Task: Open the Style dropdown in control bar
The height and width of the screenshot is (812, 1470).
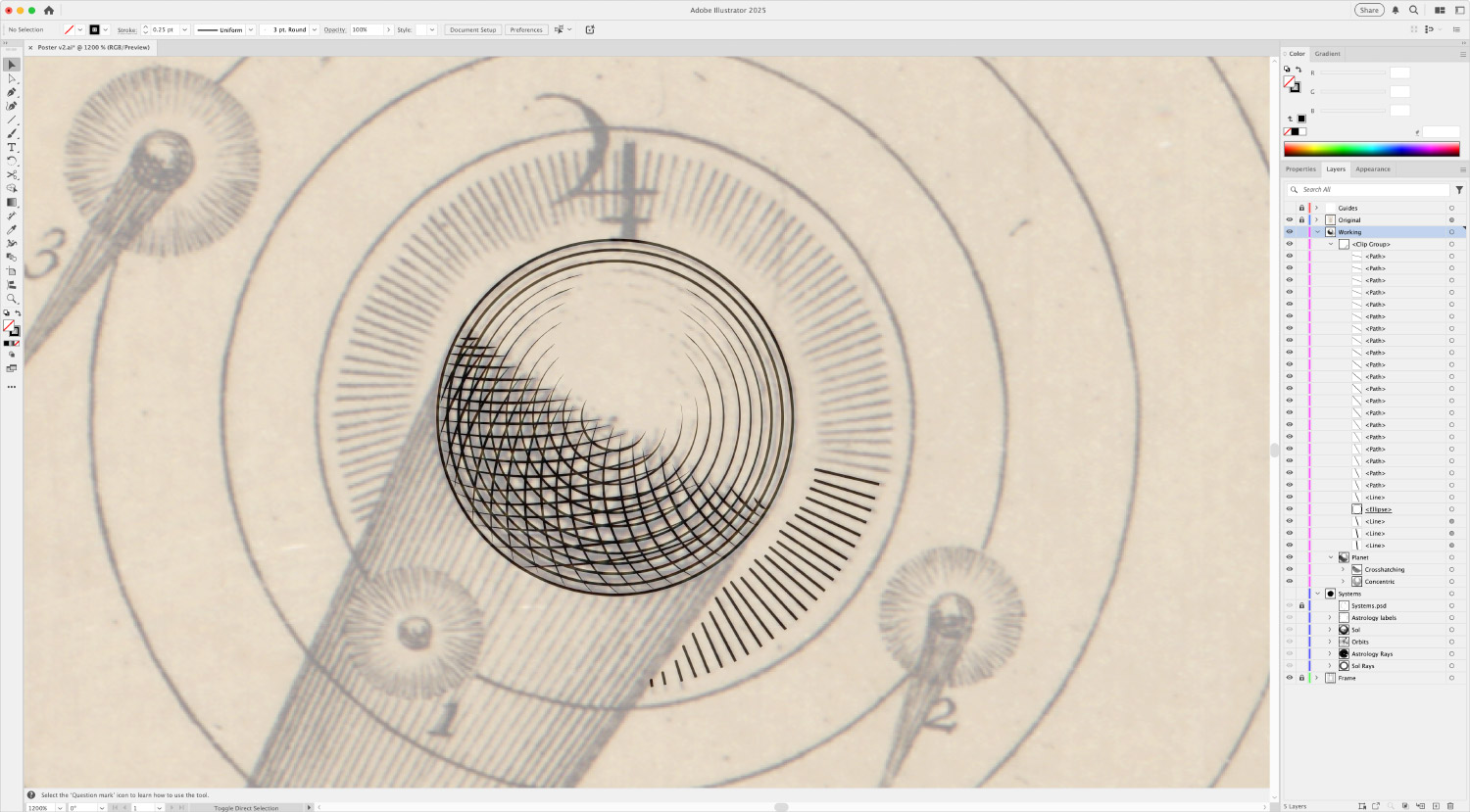Action: tap(432, 29)
